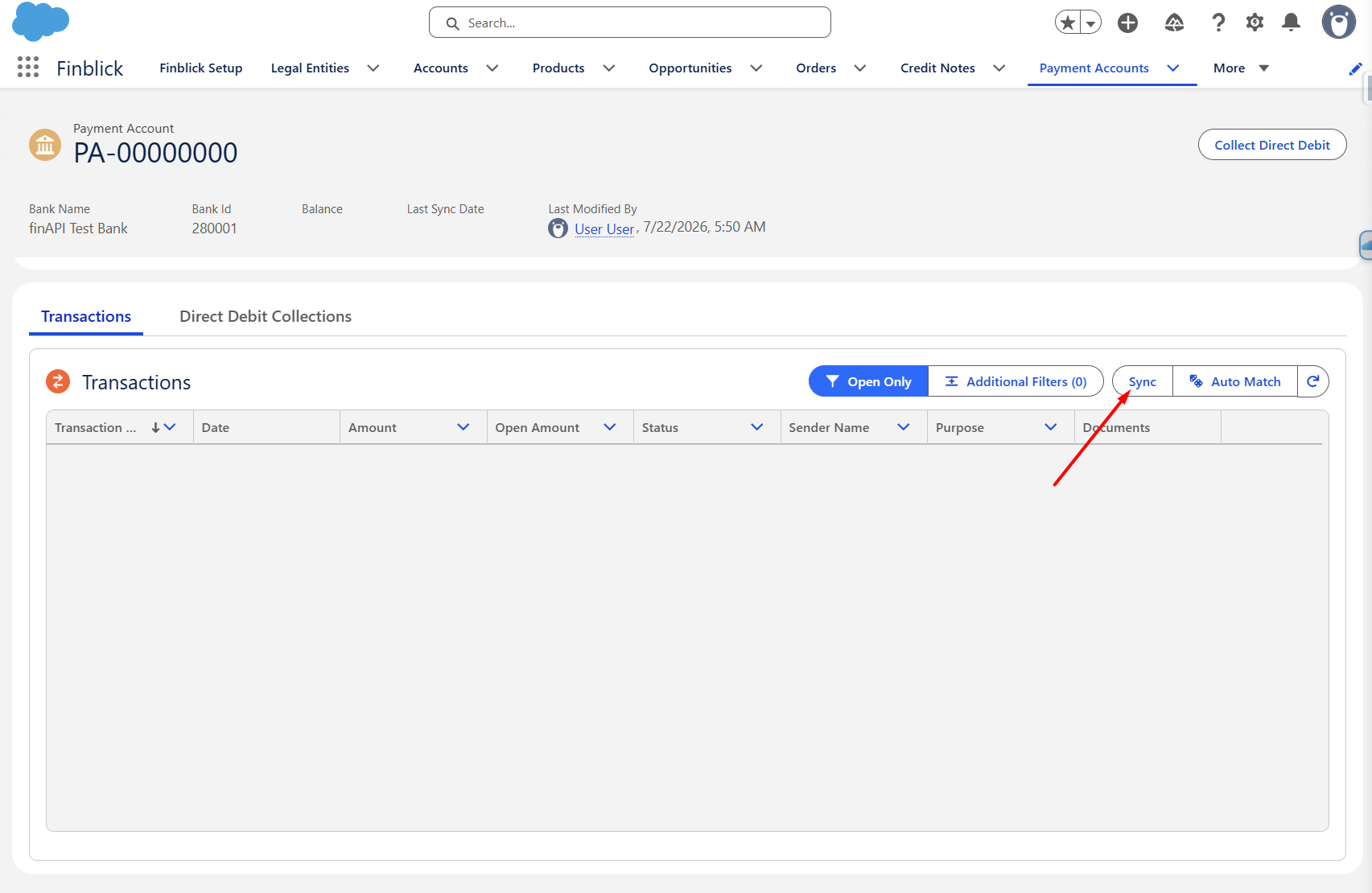Expand the Legal Entities nav dropdown
Image resolution: width=1372 pixels, height=893 pixels.
tap(373, 68)
